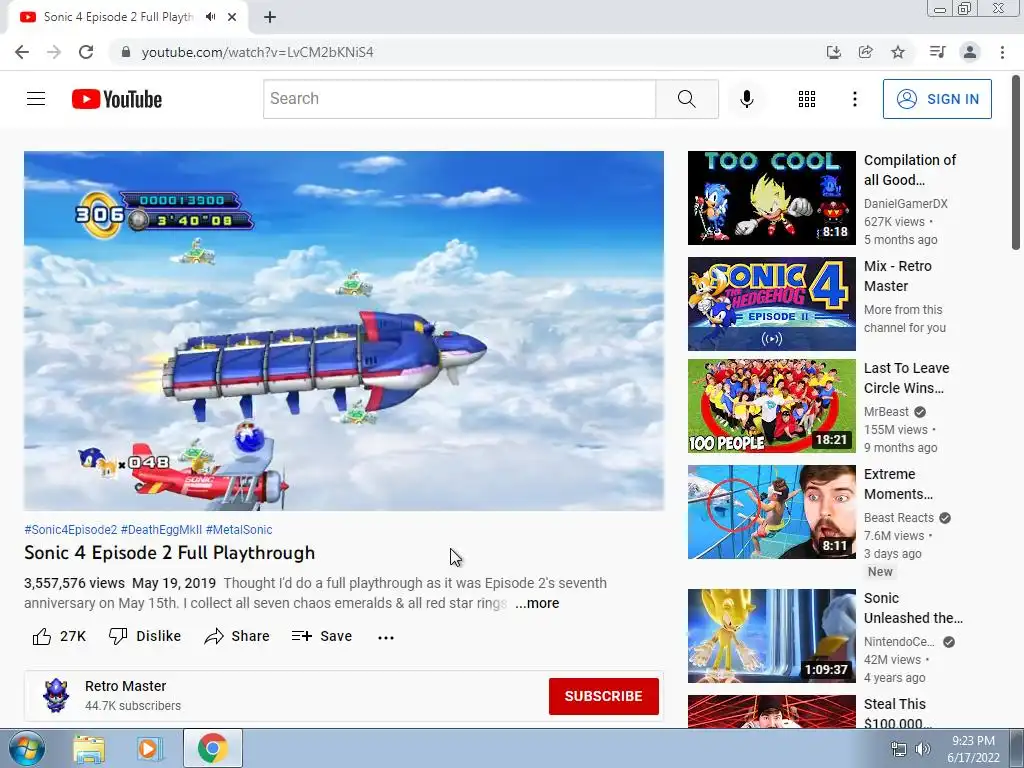
Task: Click the Sonic gameplay video player
Action: (344, 330)
